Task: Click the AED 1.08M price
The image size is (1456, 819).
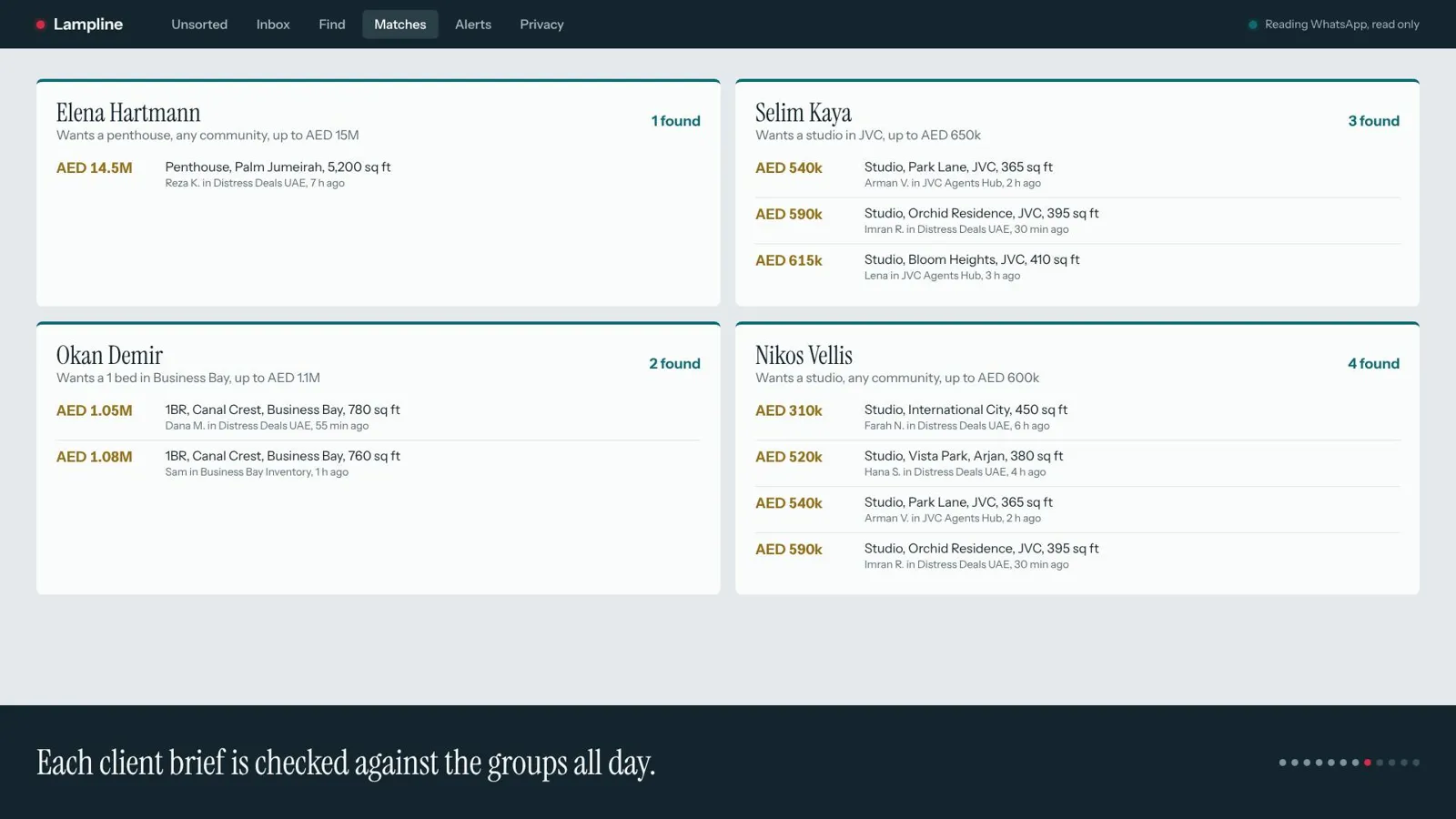Action: tap(94, 458)
